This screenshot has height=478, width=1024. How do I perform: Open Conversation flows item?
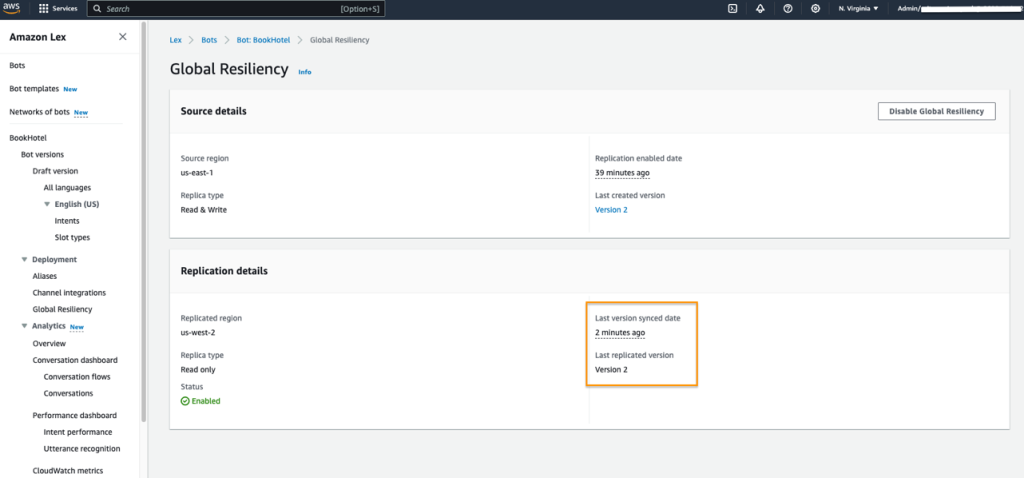coord(77,376)
